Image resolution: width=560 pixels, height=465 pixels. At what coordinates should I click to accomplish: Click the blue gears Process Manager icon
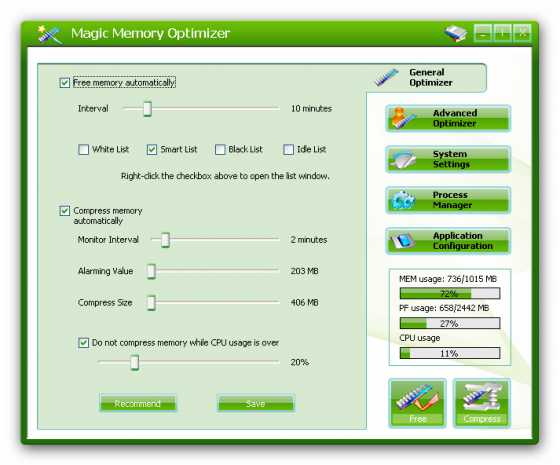pyautogui.click(x=403, y=200)
